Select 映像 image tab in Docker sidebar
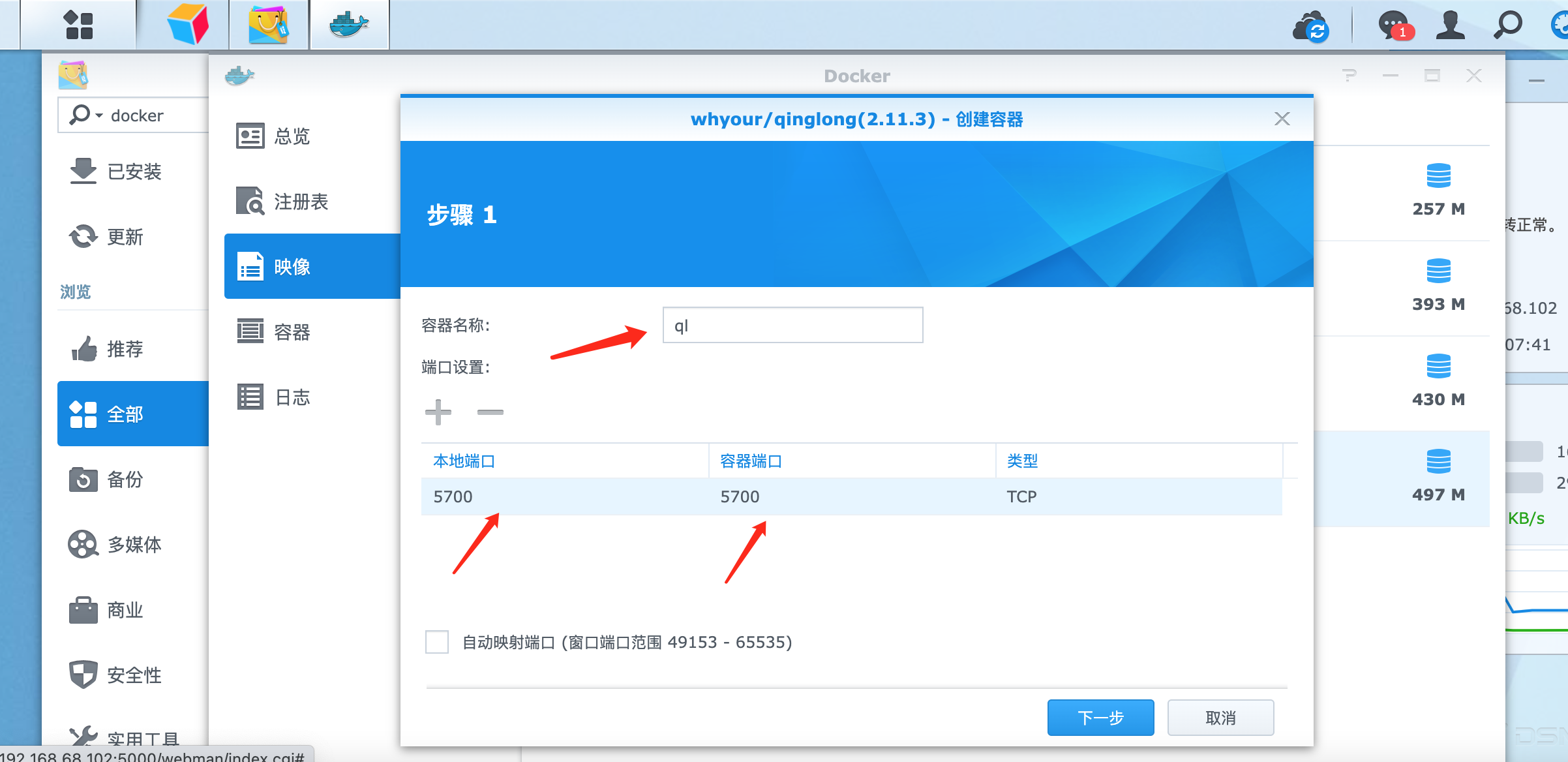The height and width of the screenshot is (762, 1568). (x=312, y=267)
